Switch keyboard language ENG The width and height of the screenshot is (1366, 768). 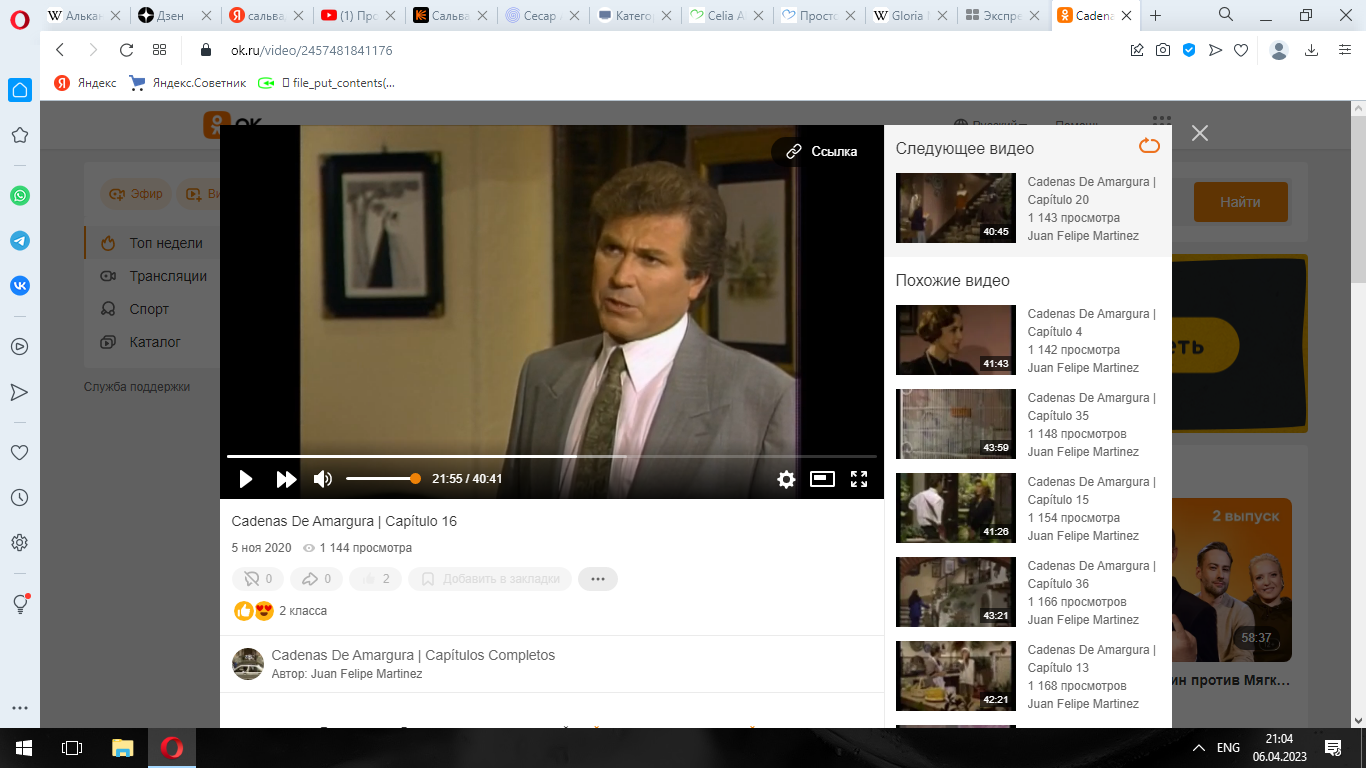click(x=1228, y=747)
